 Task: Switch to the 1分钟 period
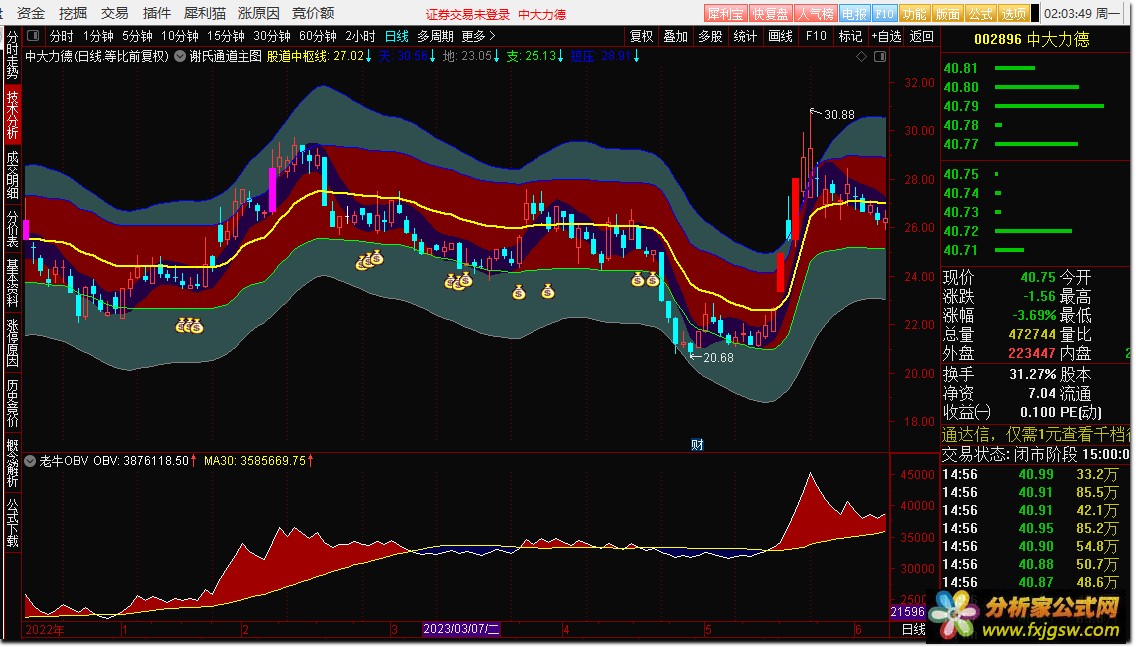pyautogui.click(x=98, y=36)
